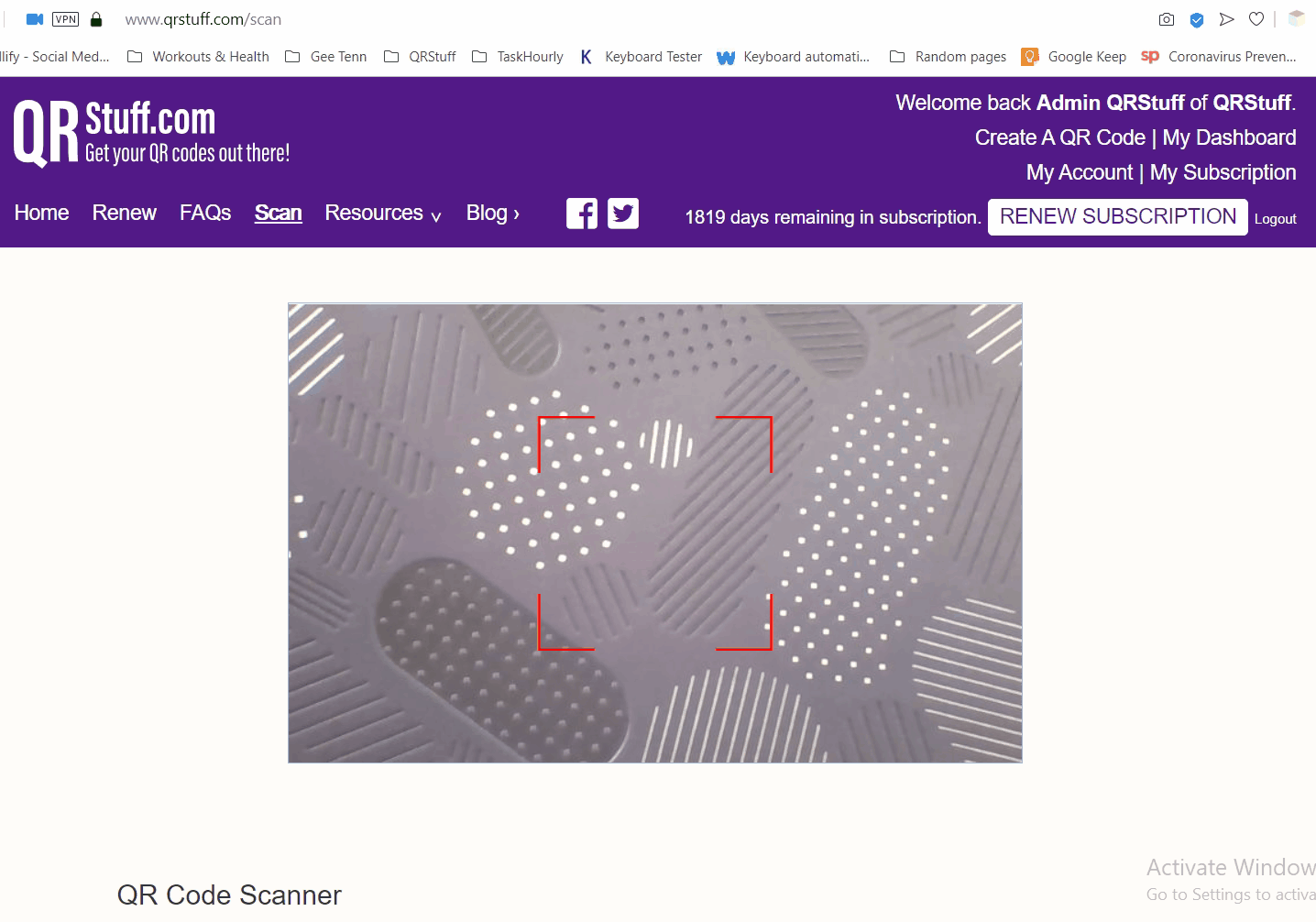The height and width of the screenshot is (922, 1316).
Task: Expand the Resources dropdown menu
Action: click(383, 213)
